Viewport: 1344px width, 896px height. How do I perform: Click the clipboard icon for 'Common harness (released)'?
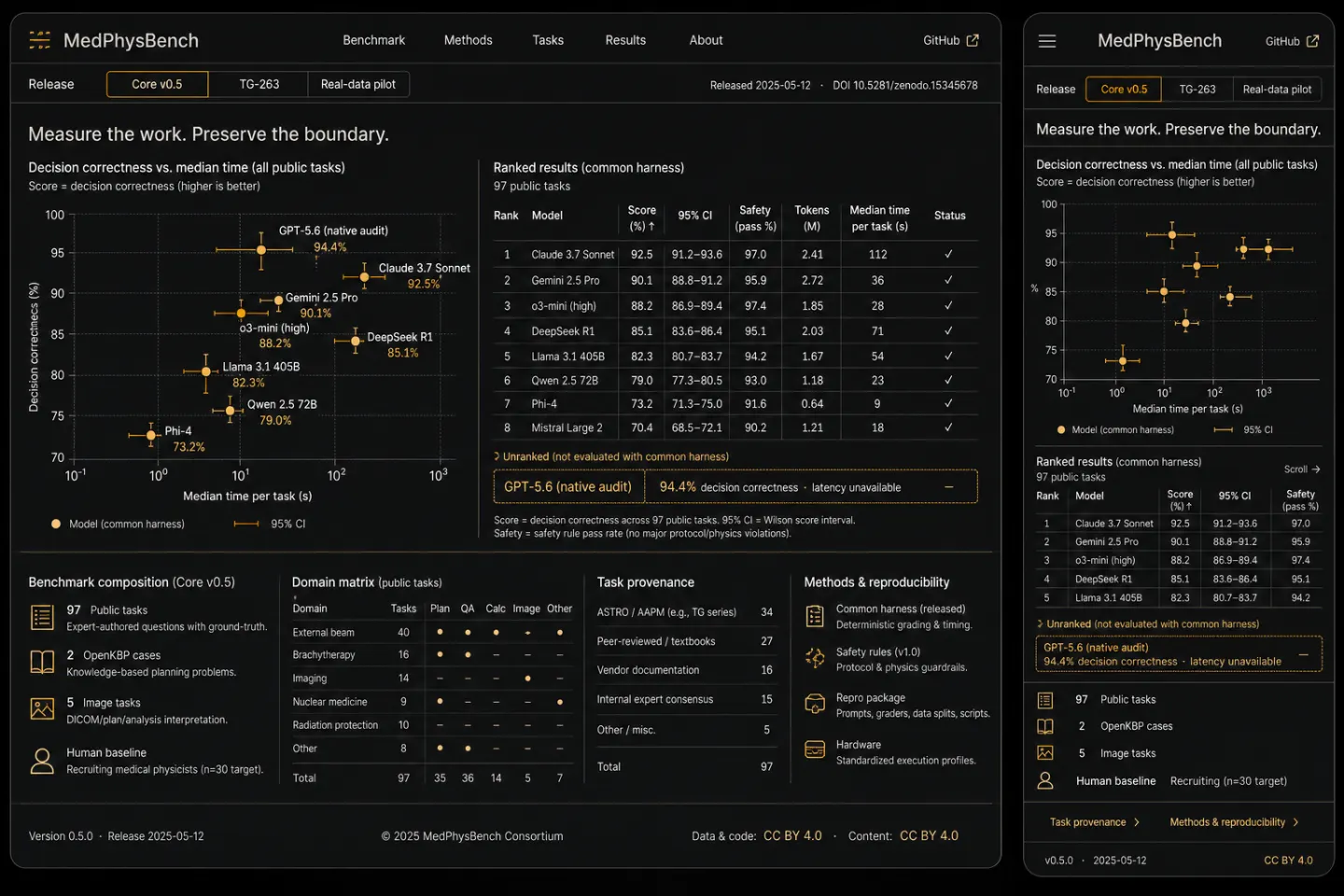tap(815, 616)
